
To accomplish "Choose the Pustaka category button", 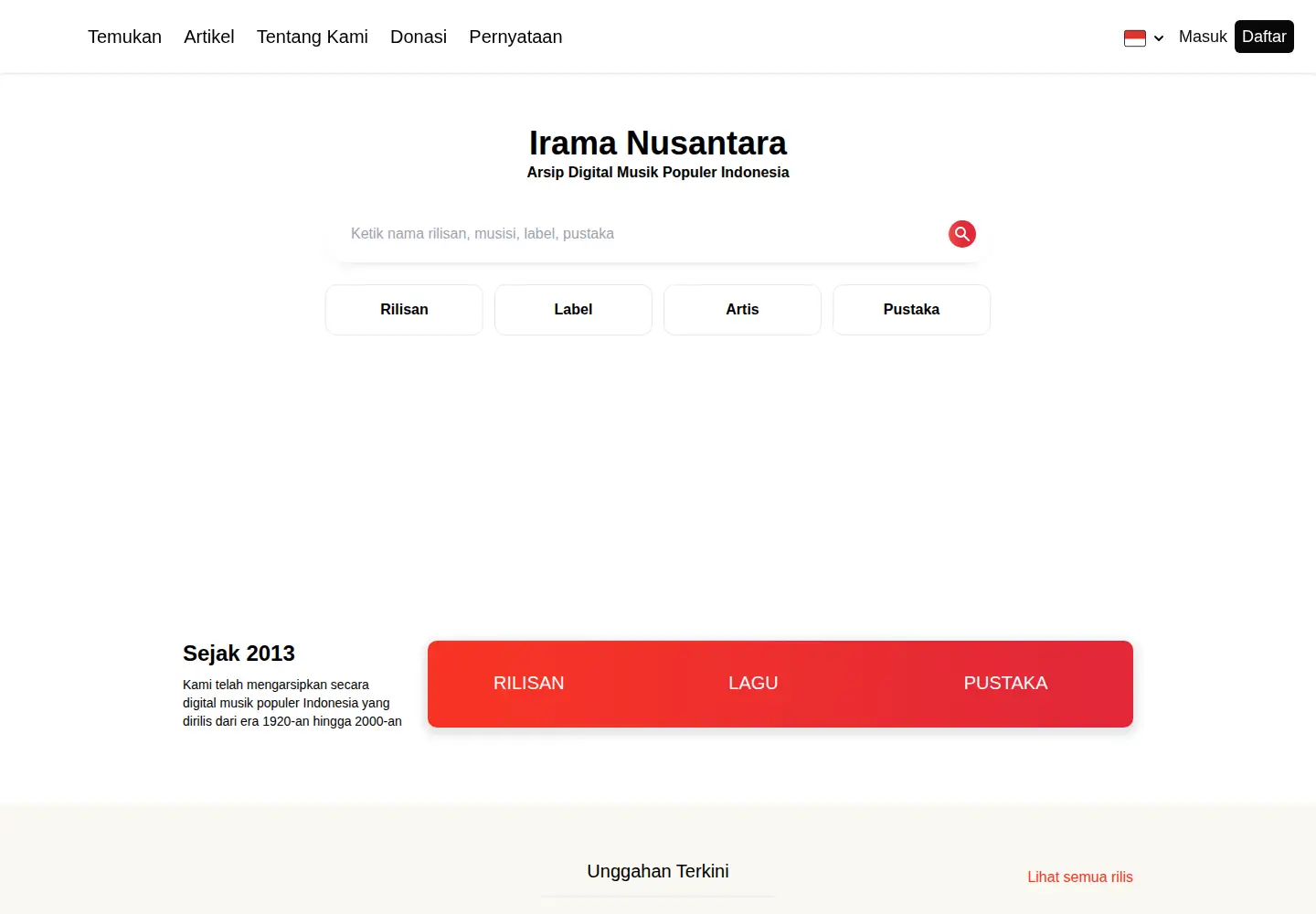I will pos(911,310).
